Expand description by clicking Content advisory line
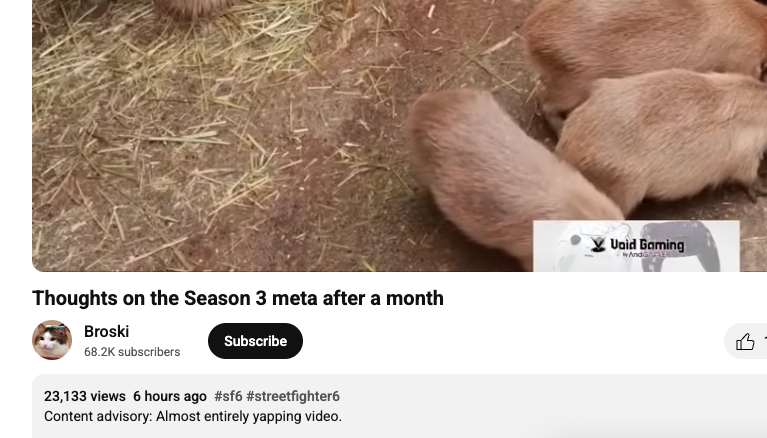The height and width of the screenshot is (438, 767). tap(193, 416)
